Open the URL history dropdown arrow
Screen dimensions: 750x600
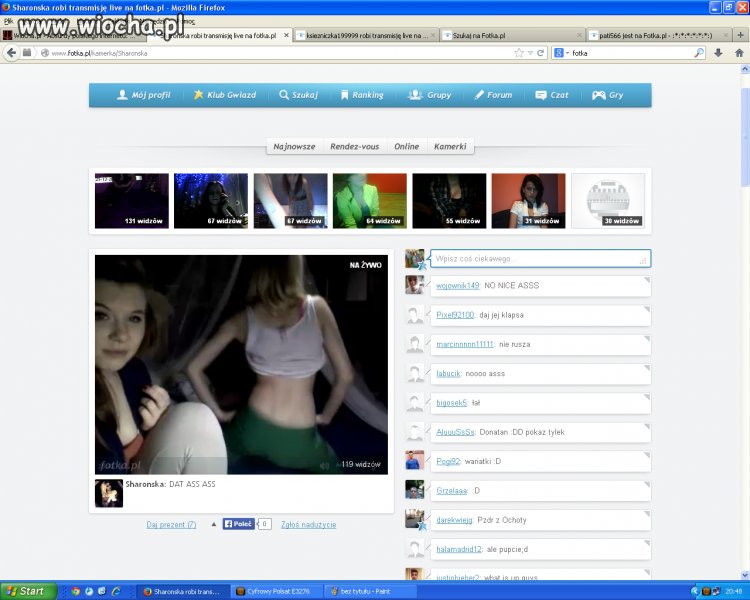(x=530, y=53)
